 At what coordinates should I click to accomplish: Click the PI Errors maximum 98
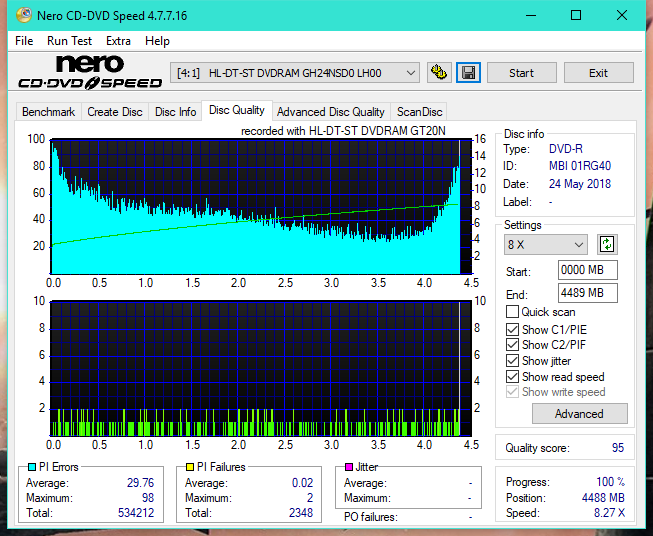click(x=148, y=498)
